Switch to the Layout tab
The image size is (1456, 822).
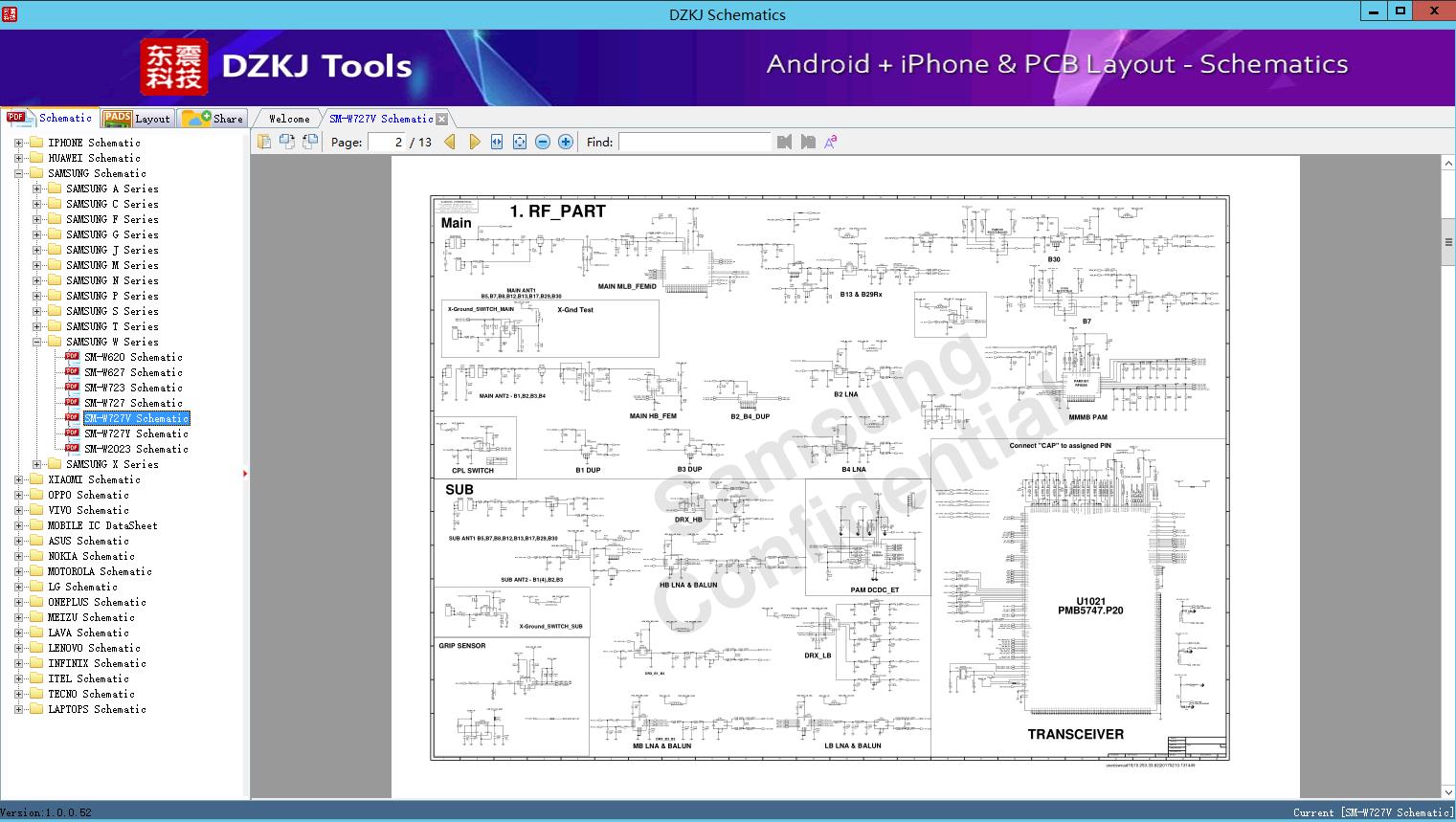138,119
